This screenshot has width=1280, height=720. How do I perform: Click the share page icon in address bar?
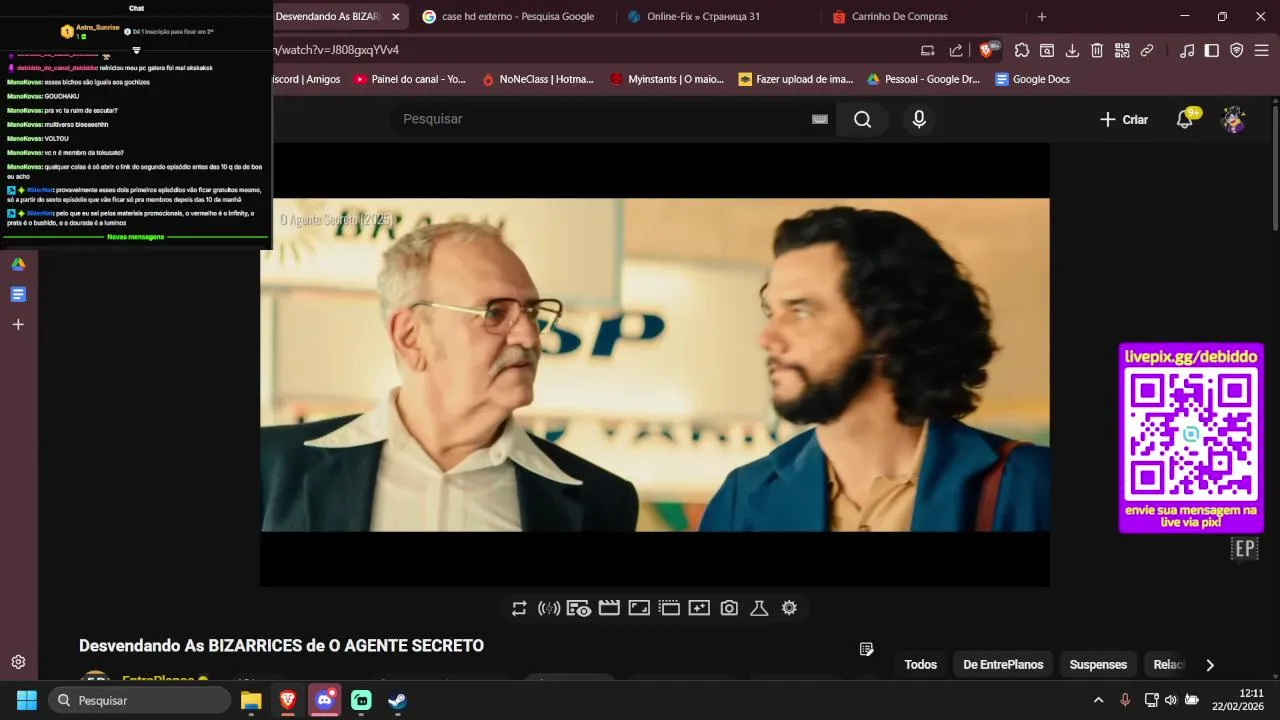(956, 50)
